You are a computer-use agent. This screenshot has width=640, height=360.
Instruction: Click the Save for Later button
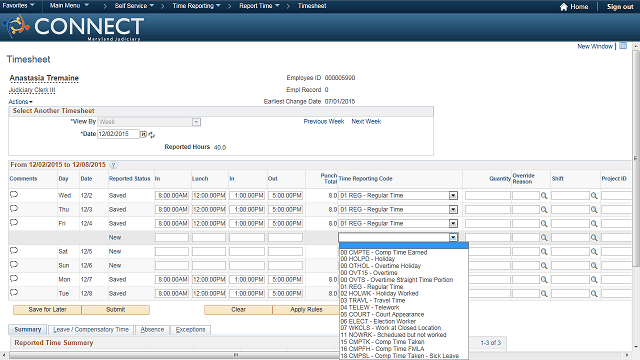click(x=47, y=310)
